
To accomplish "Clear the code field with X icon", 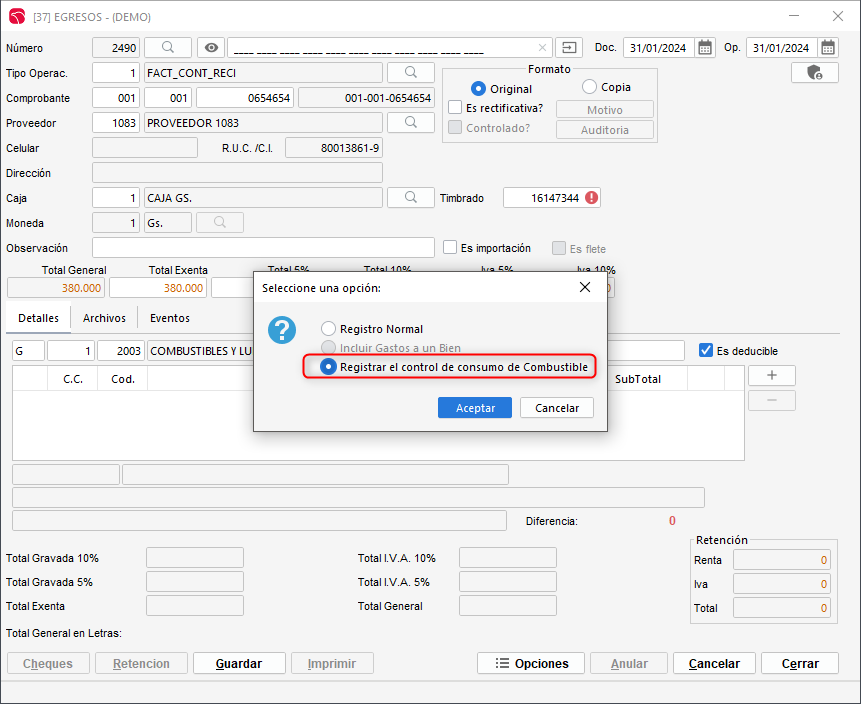I will click(542, 48).
